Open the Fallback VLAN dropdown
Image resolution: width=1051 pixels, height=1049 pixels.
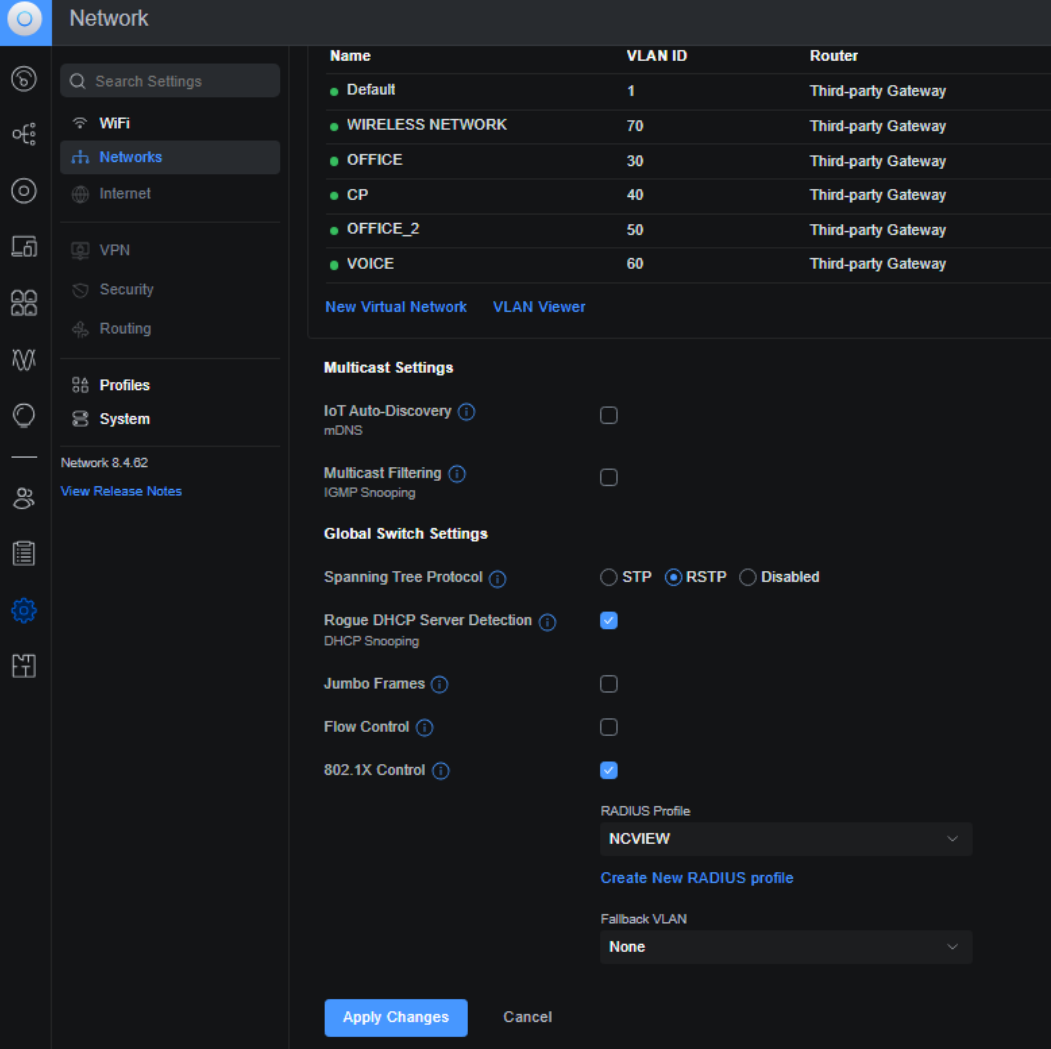click(x=786, y=946)
